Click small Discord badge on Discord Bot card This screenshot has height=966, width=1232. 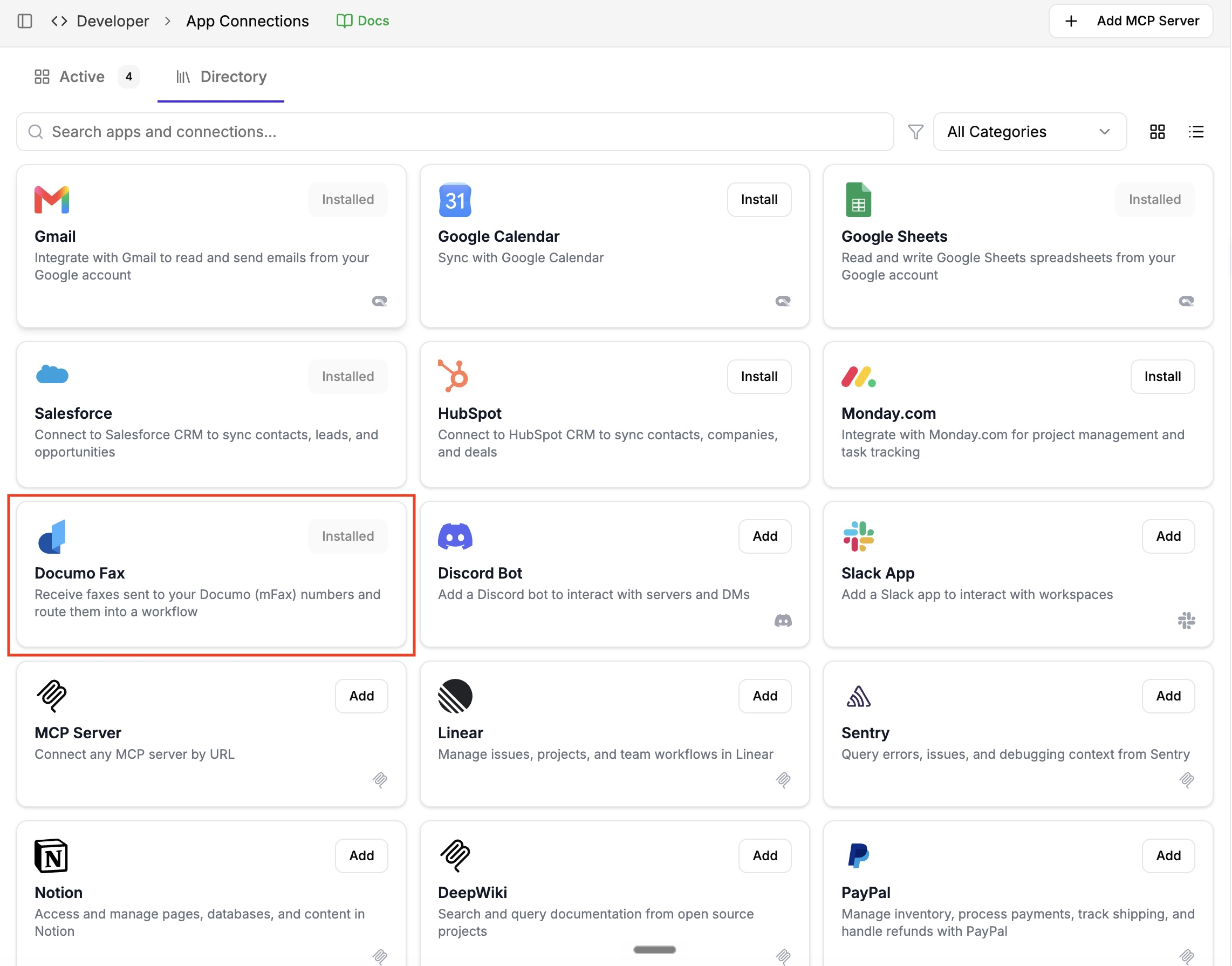click(x=783, y=621)
